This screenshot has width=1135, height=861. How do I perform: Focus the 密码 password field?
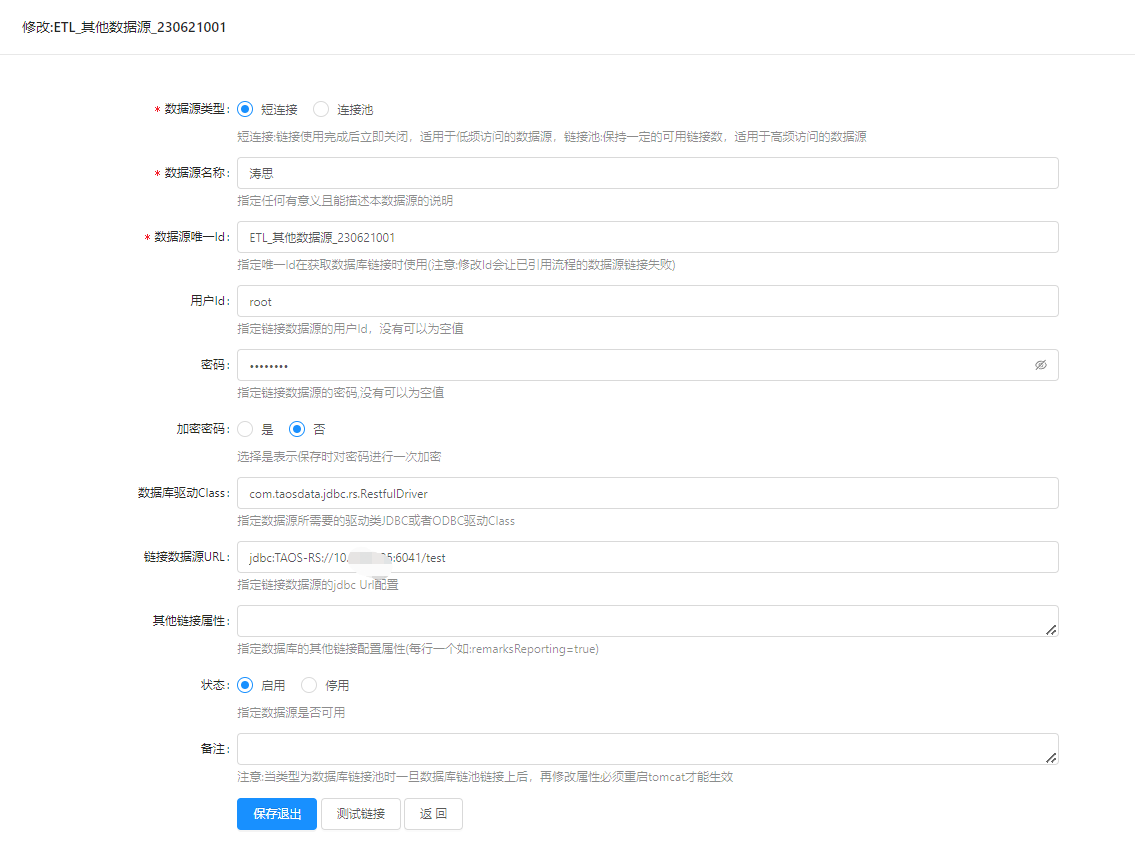(x=630, y=365)
